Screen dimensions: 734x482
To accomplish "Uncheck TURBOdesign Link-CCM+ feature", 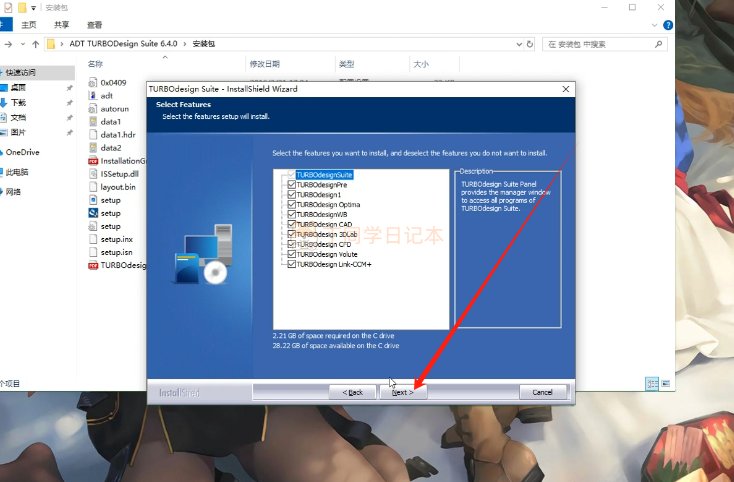I will pyautogui.click(x=292, y=264).
